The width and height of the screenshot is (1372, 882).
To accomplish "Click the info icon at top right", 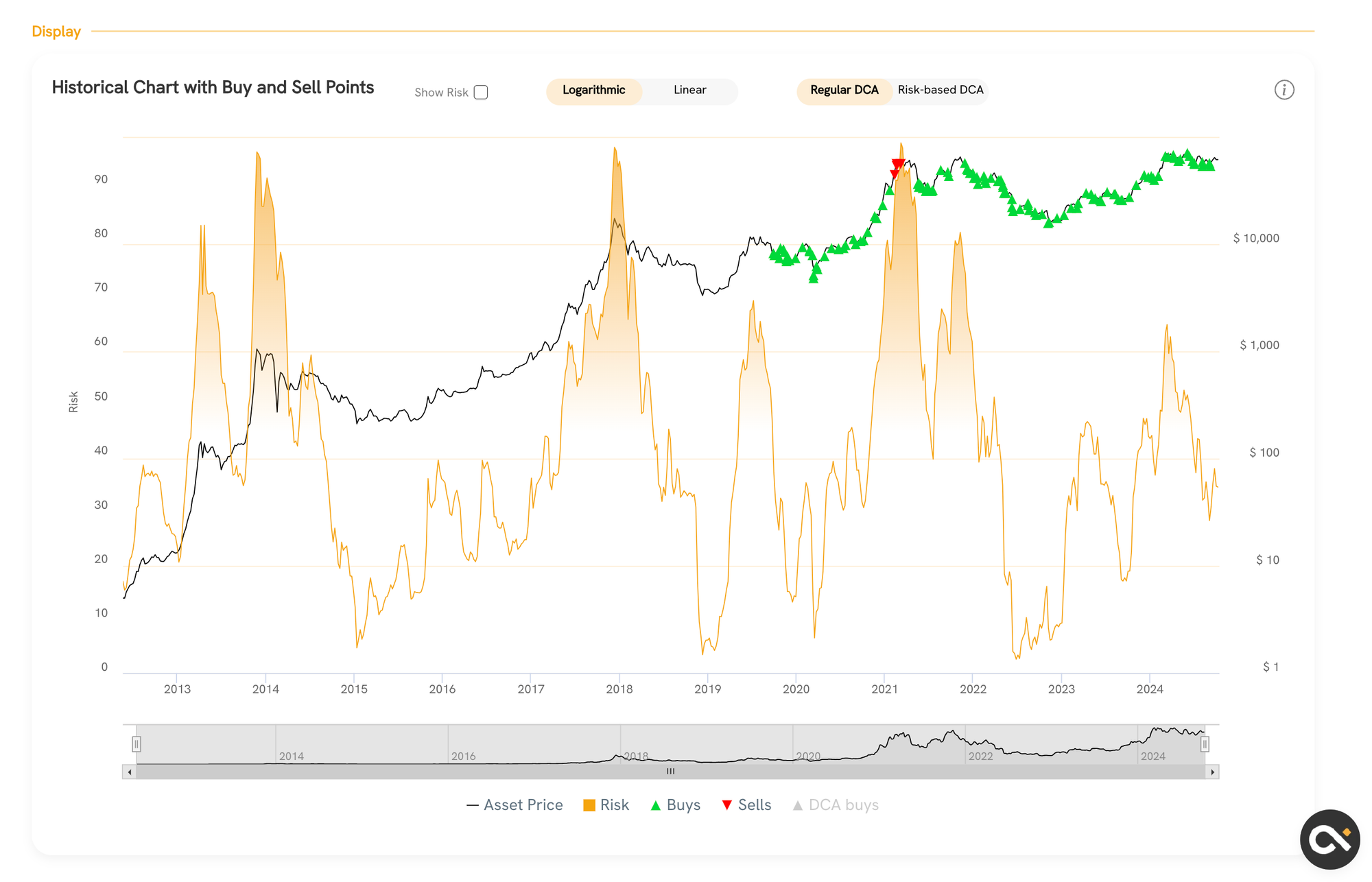I will click(x=1284, y=90).
